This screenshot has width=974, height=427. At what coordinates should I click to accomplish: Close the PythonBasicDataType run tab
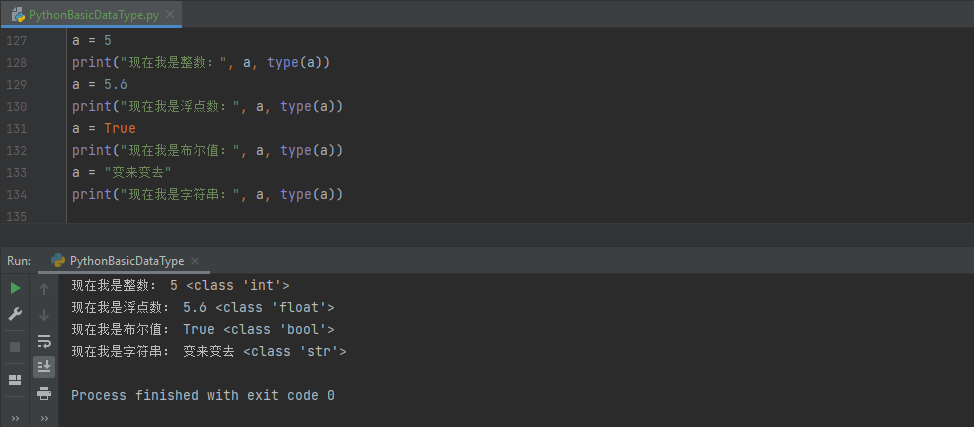197,261
